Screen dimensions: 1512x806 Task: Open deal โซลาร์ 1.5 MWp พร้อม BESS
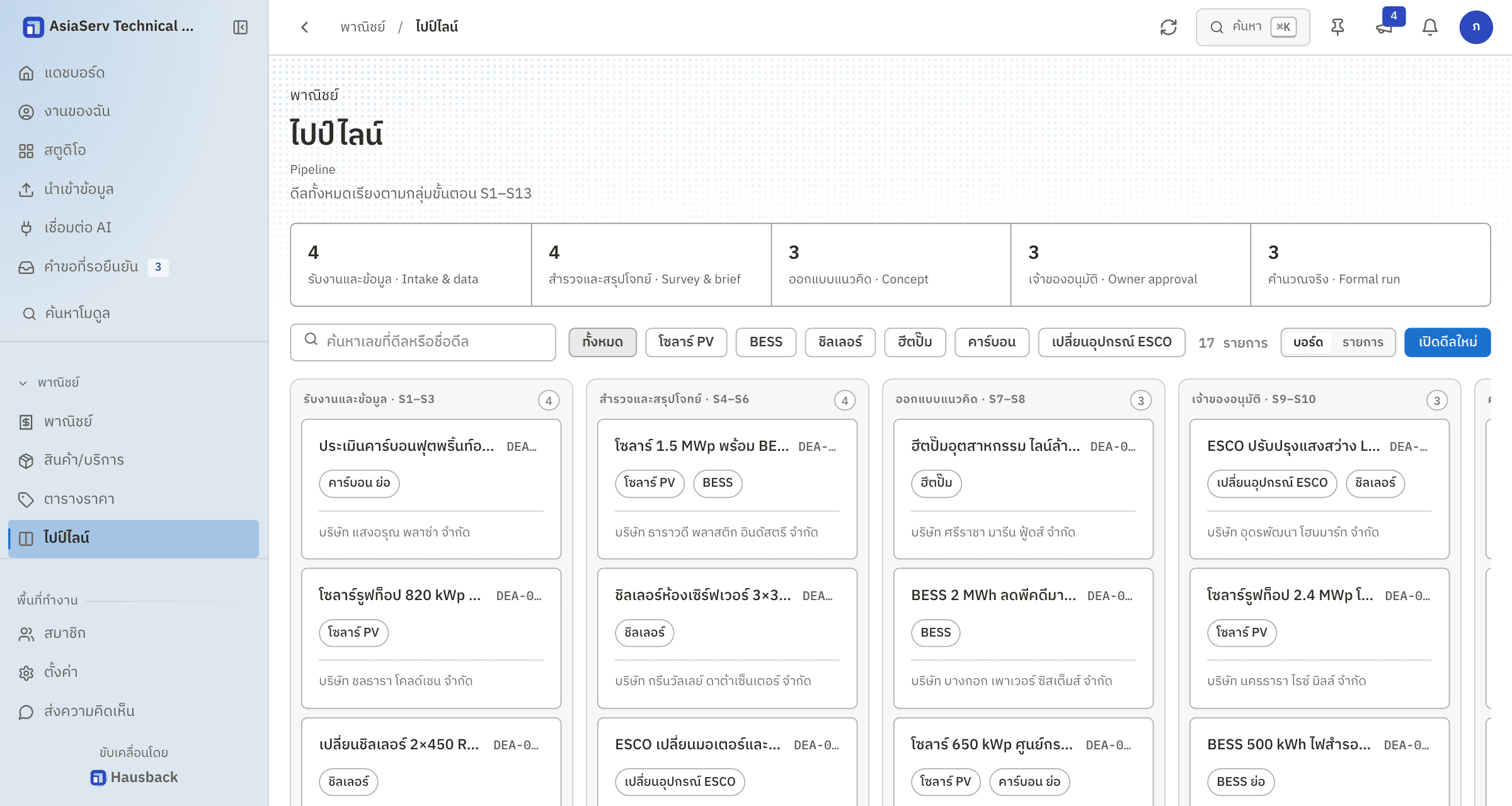click(x=727, y=489)
